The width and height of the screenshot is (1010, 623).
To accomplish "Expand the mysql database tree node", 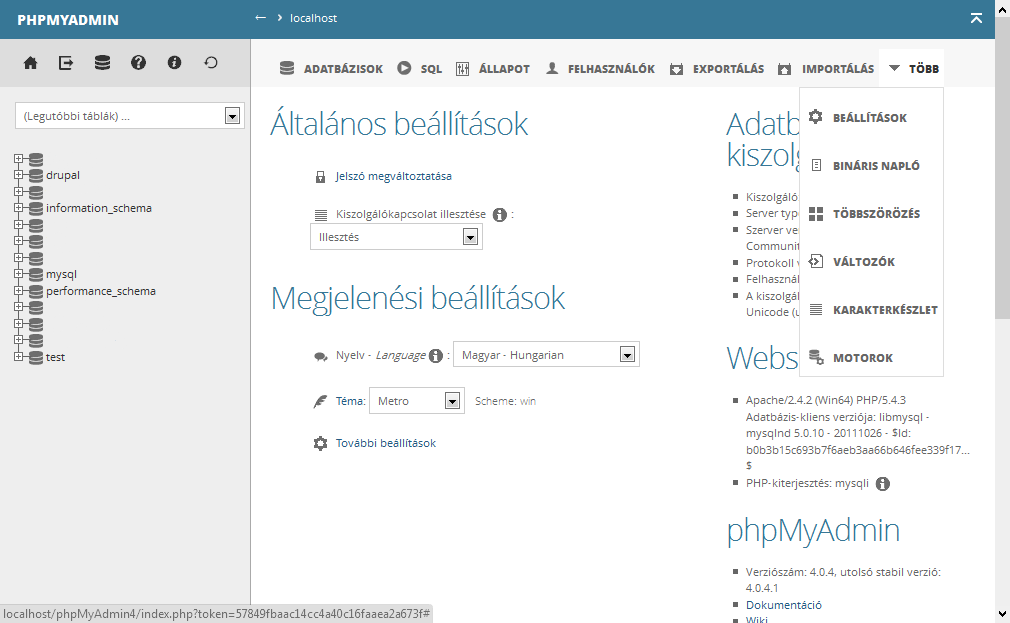I will tap(18, 273).
